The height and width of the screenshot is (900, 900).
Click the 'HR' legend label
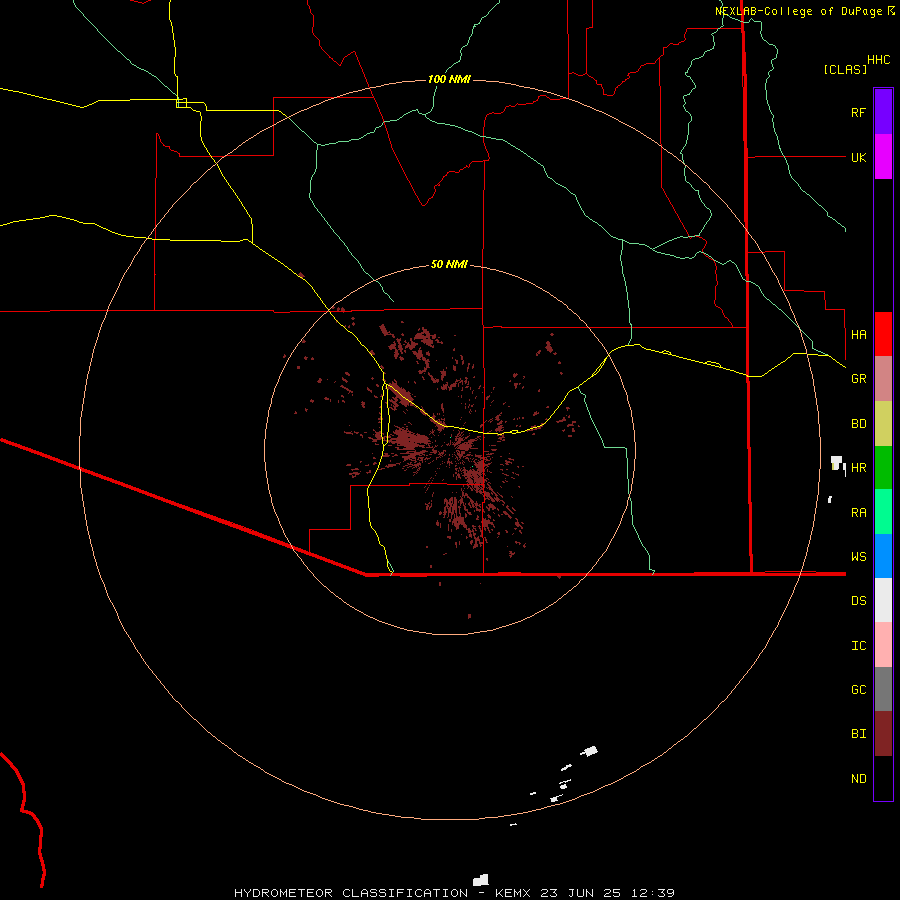pos(858,468)
